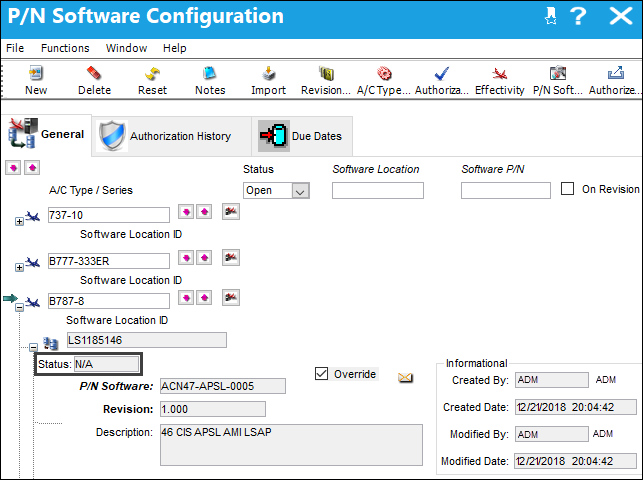643x480 pixels.
Task: Select the General tab
Action: [x=46, y=135]
